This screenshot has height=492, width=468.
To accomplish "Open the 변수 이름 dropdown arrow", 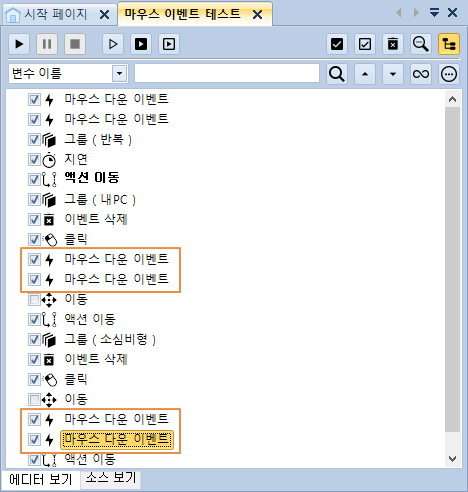I will pos(119,73).
